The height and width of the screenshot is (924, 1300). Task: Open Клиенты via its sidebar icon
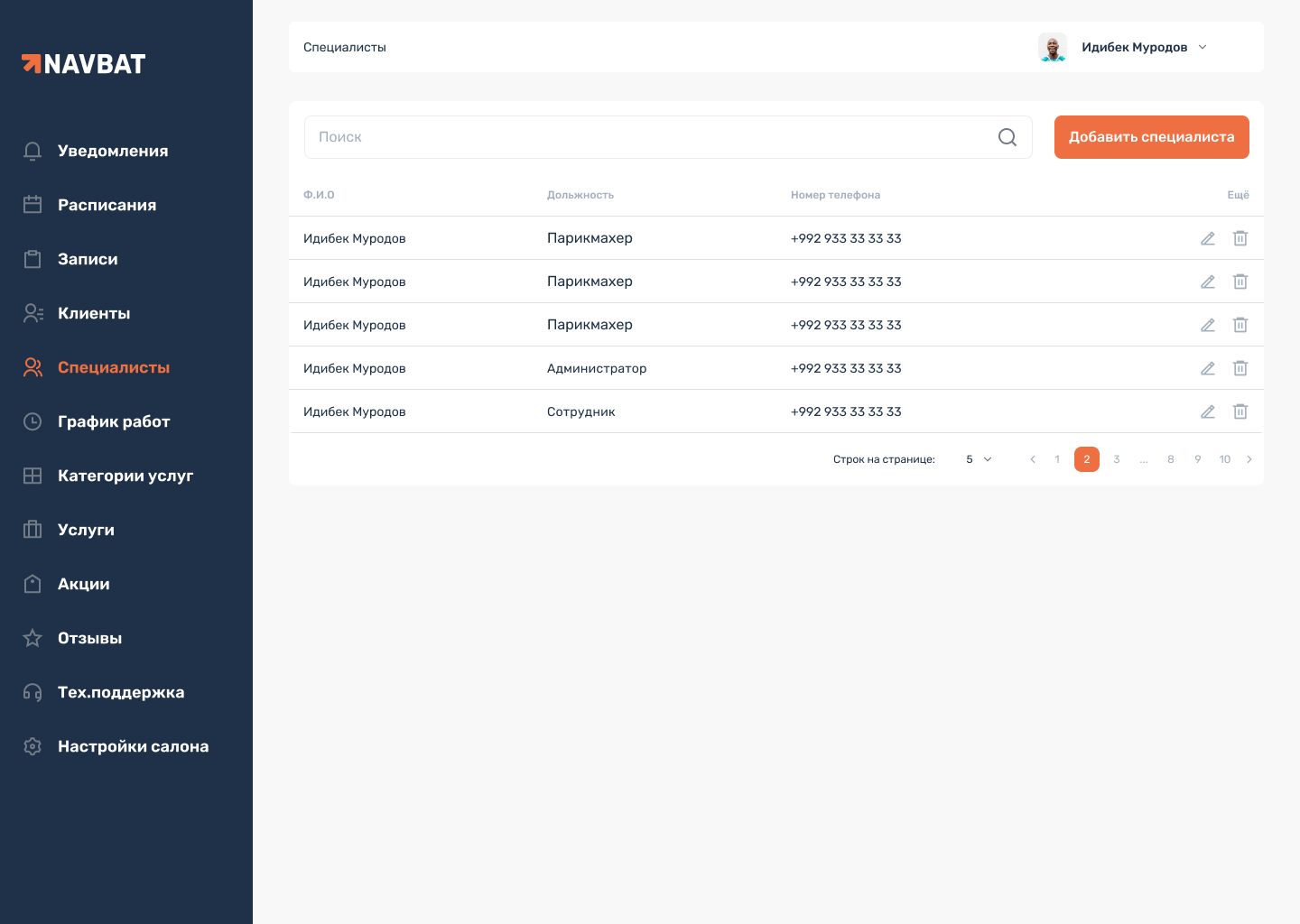click(x=32, y=313)
